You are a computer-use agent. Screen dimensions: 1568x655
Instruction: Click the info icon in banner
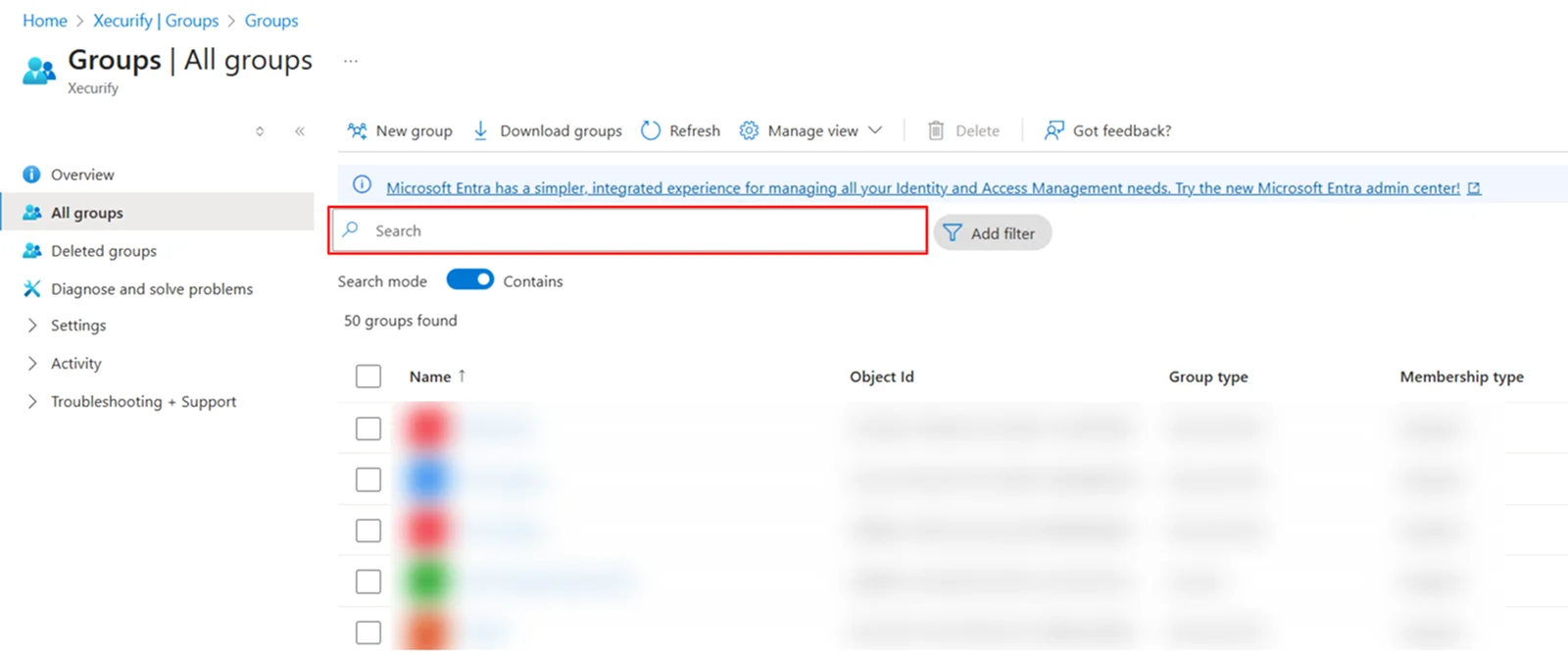pyautogui.click(x=362, y=184)
